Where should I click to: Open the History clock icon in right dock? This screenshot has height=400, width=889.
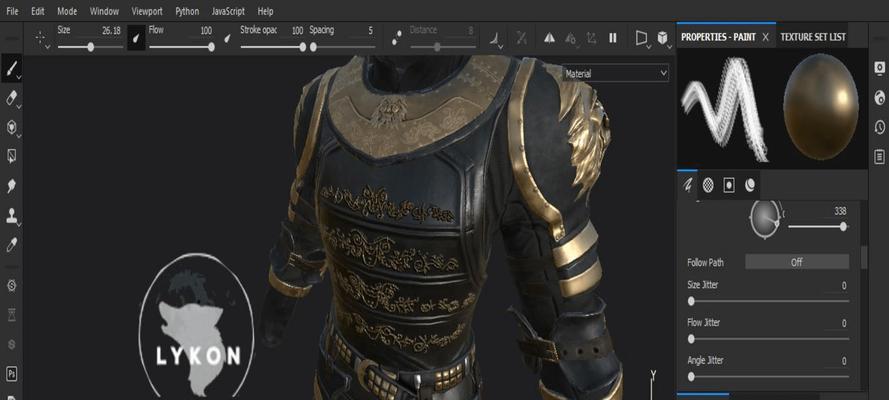tap(879, 127)
